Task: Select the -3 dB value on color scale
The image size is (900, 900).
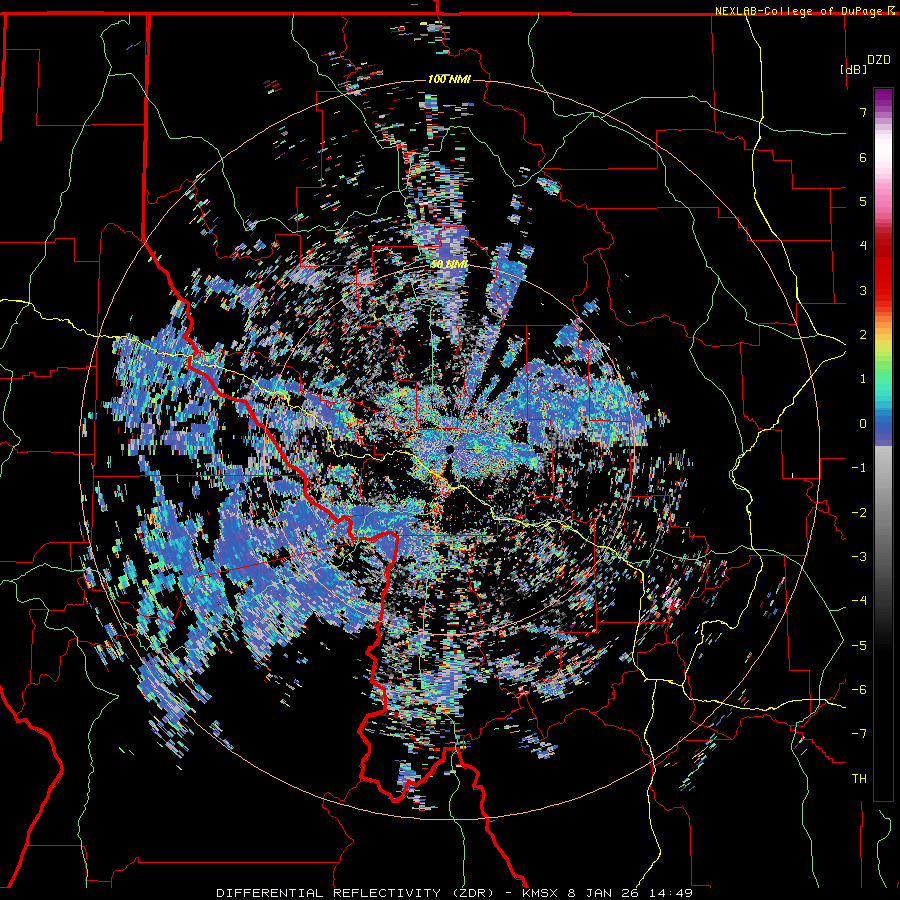Action: [859, 557]
